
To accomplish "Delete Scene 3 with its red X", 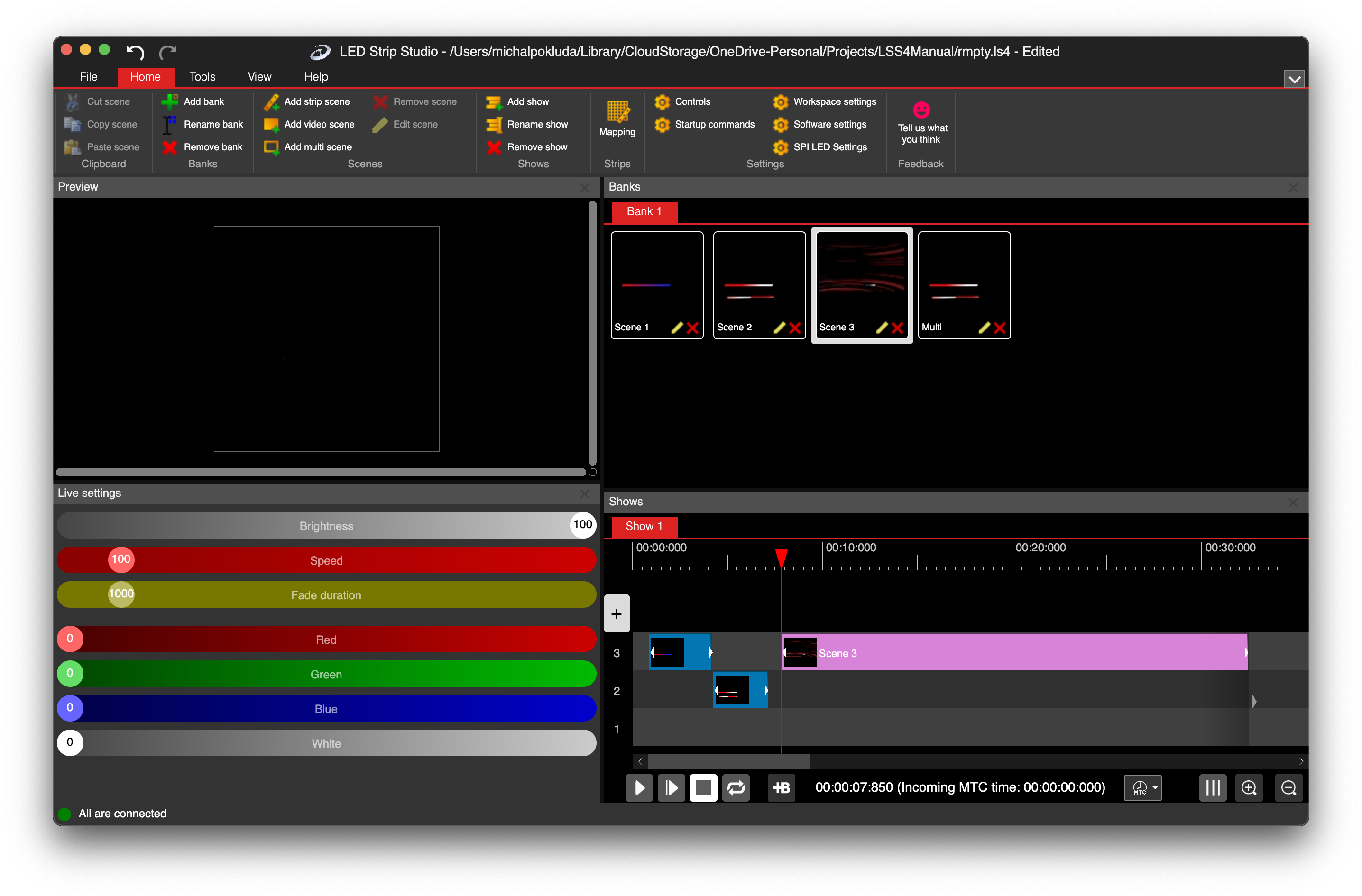I will [x=897, y=327].
